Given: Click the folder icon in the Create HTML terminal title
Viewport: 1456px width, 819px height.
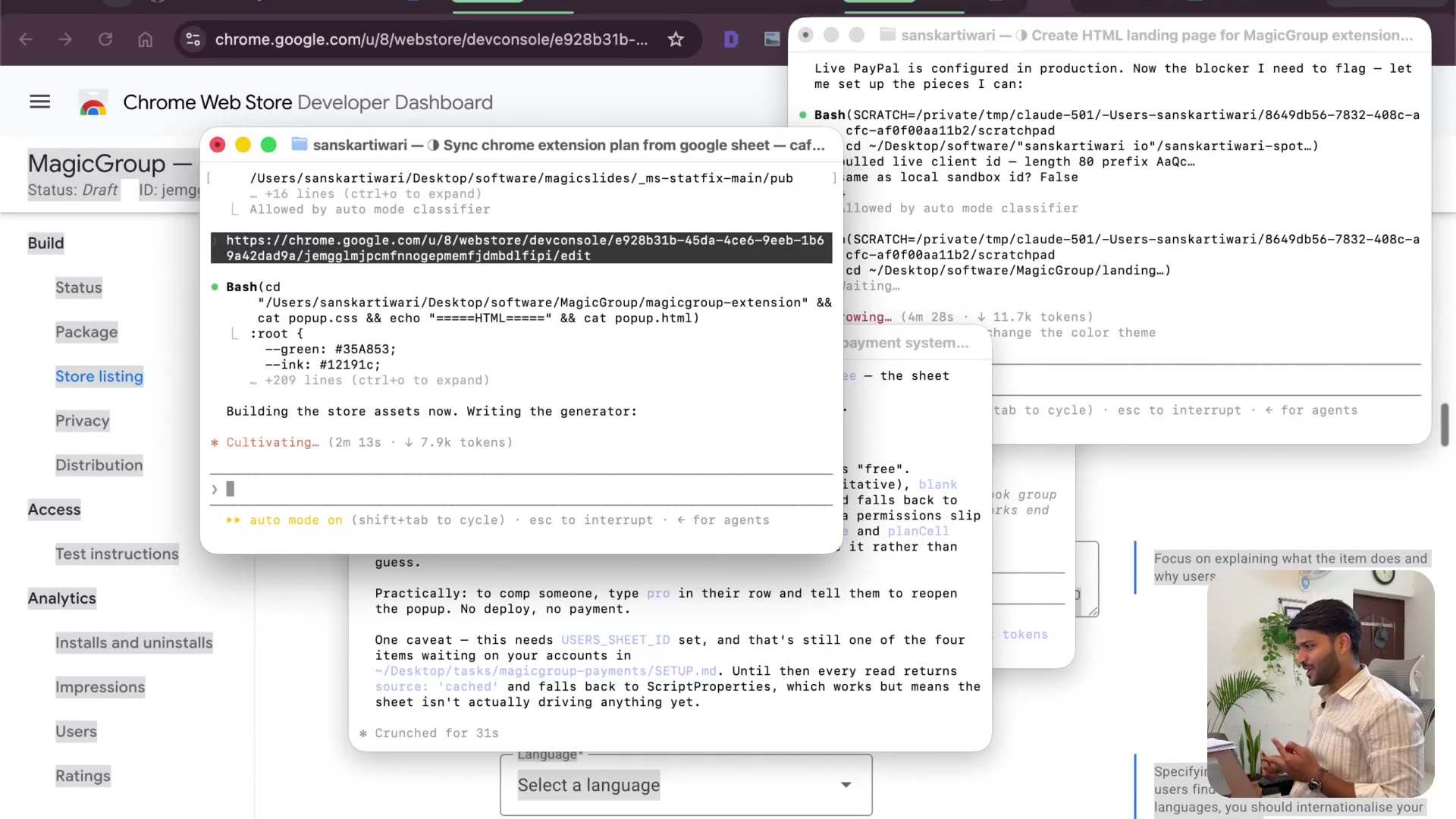Looking at the screenshot, I should [x=887, y=35].
